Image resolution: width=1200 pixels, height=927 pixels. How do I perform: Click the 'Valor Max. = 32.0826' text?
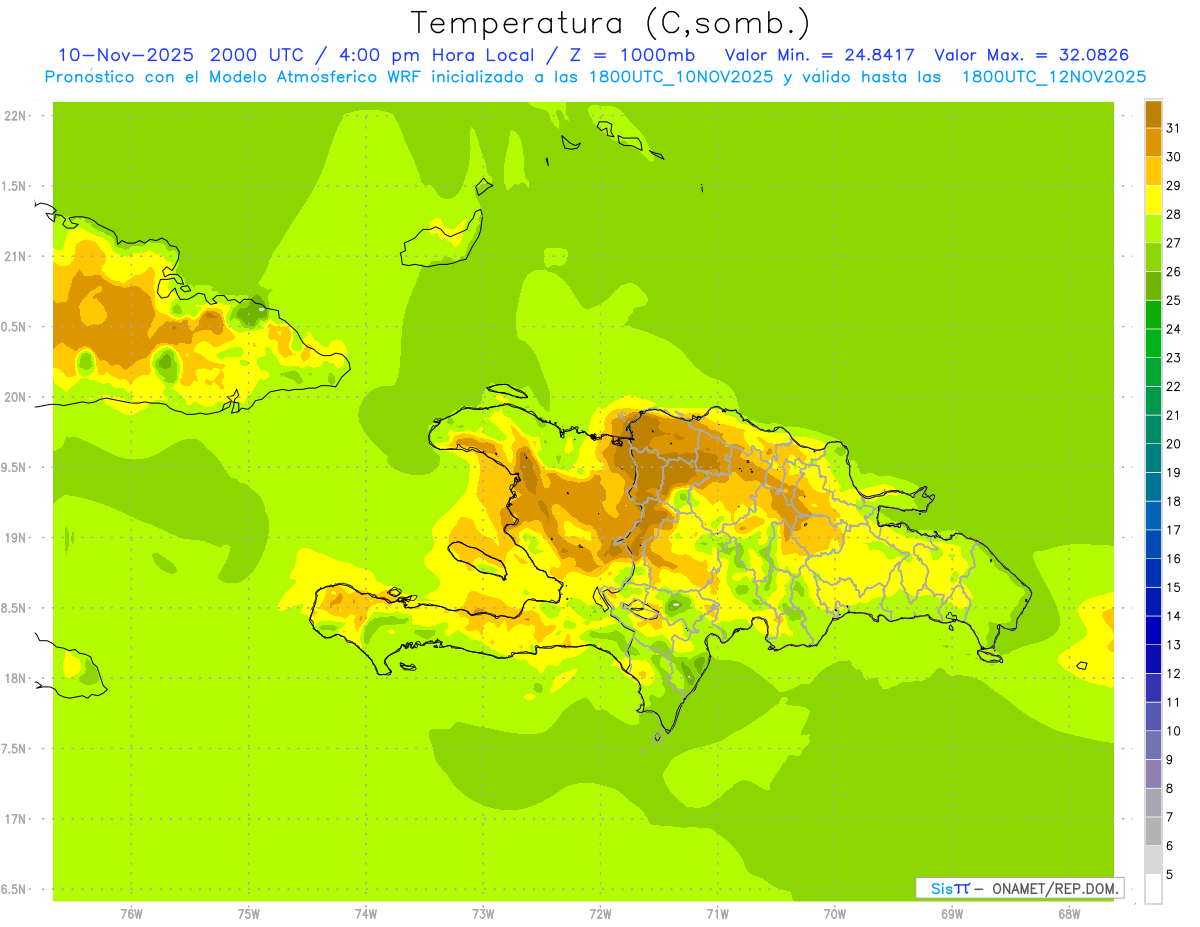[x=1031, y=55]
